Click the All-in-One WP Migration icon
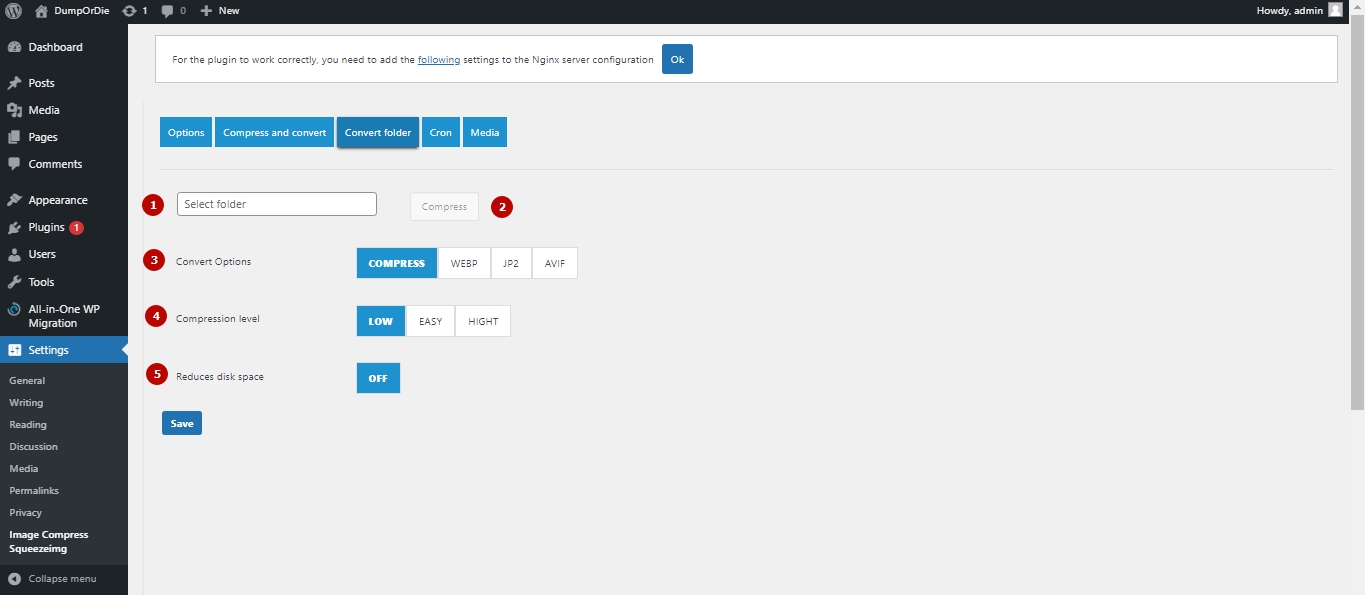This screenshot has width=1365, height=595. point(14,310)
